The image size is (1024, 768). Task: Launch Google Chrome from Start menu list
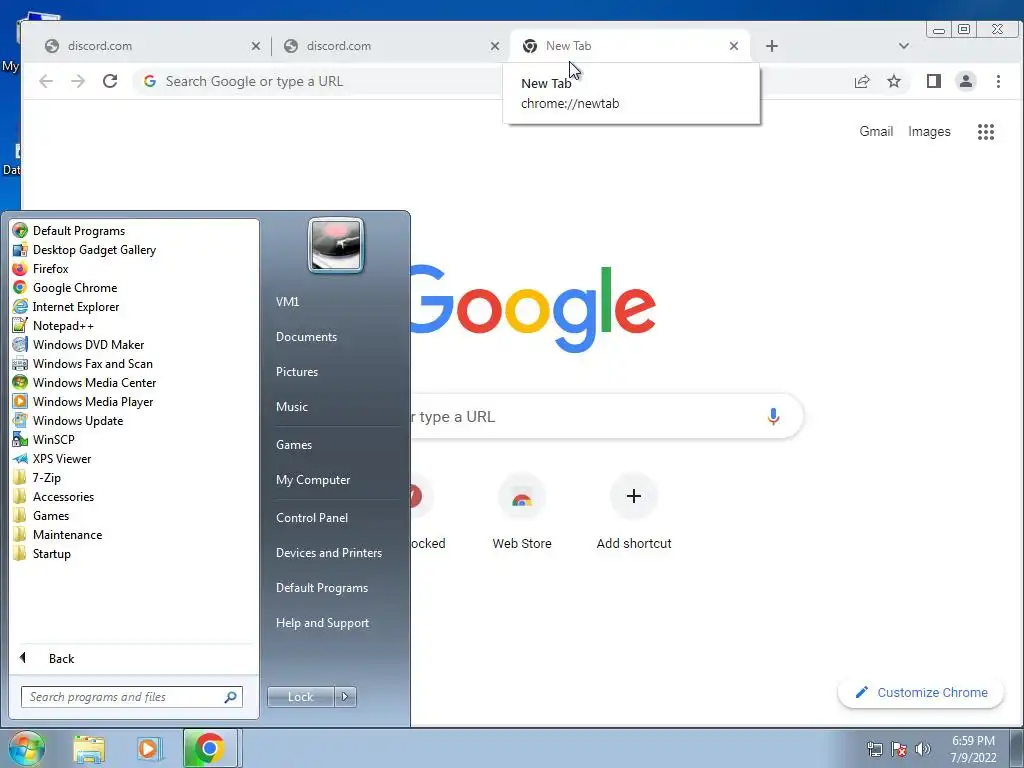click(x=134, y=287)
